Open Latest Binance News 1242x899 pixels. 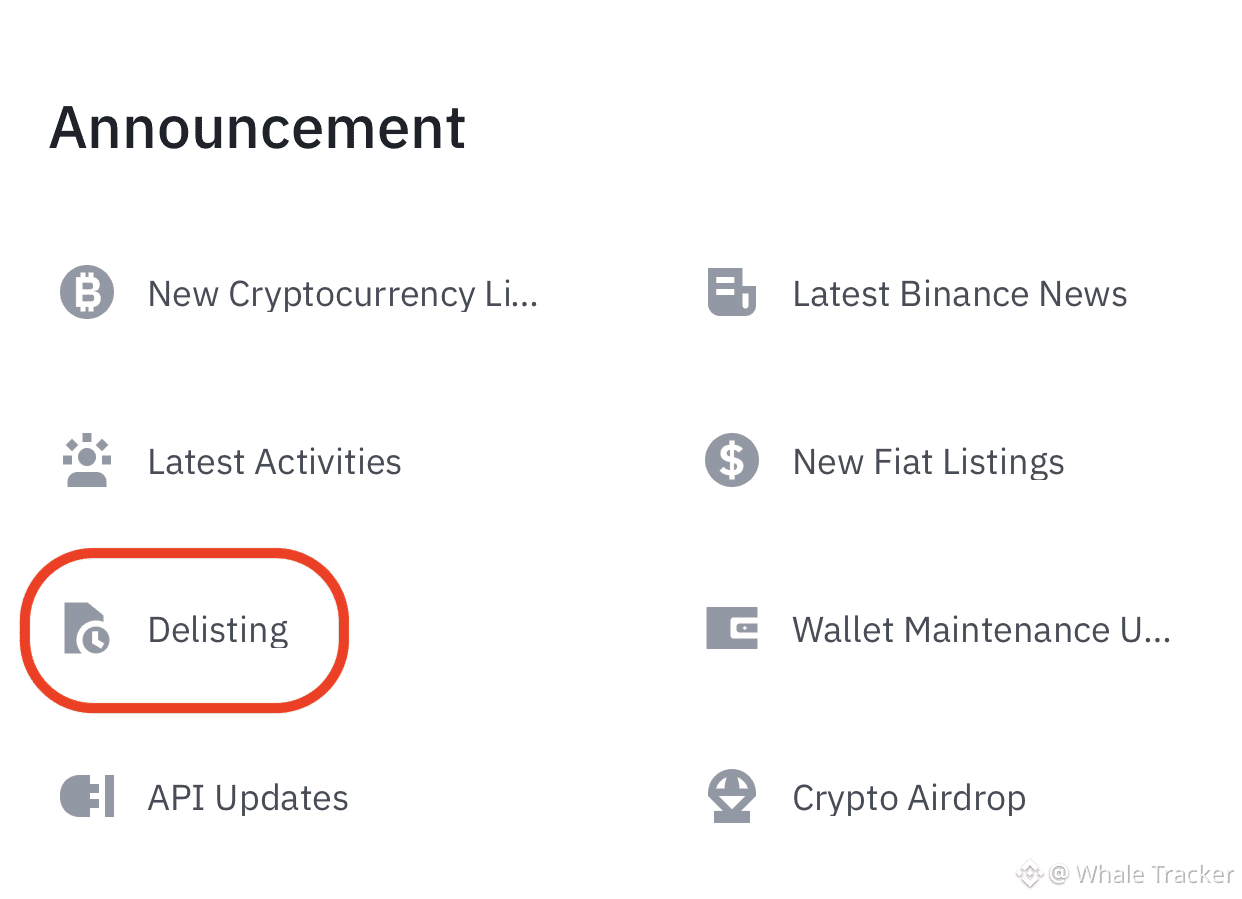pyautogui.click(x=959, y=293)
